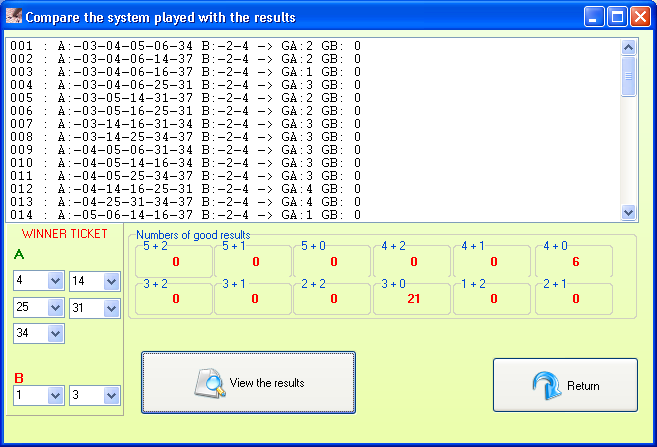Minimize the Compare the system window
This screenshot has width=657, height=447.
point(594,17)
